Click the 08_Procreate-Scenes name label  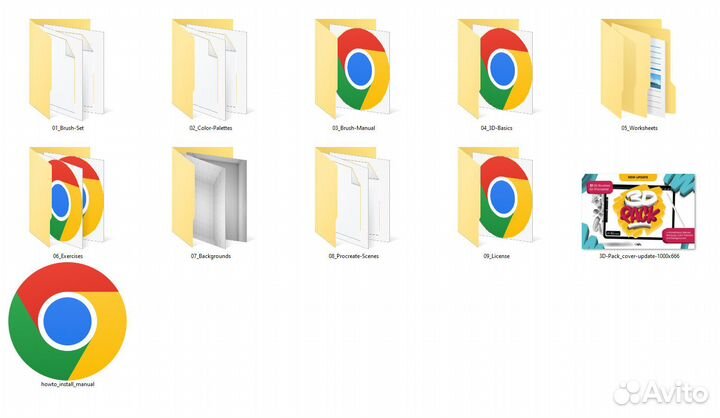(x=354, y=256)
